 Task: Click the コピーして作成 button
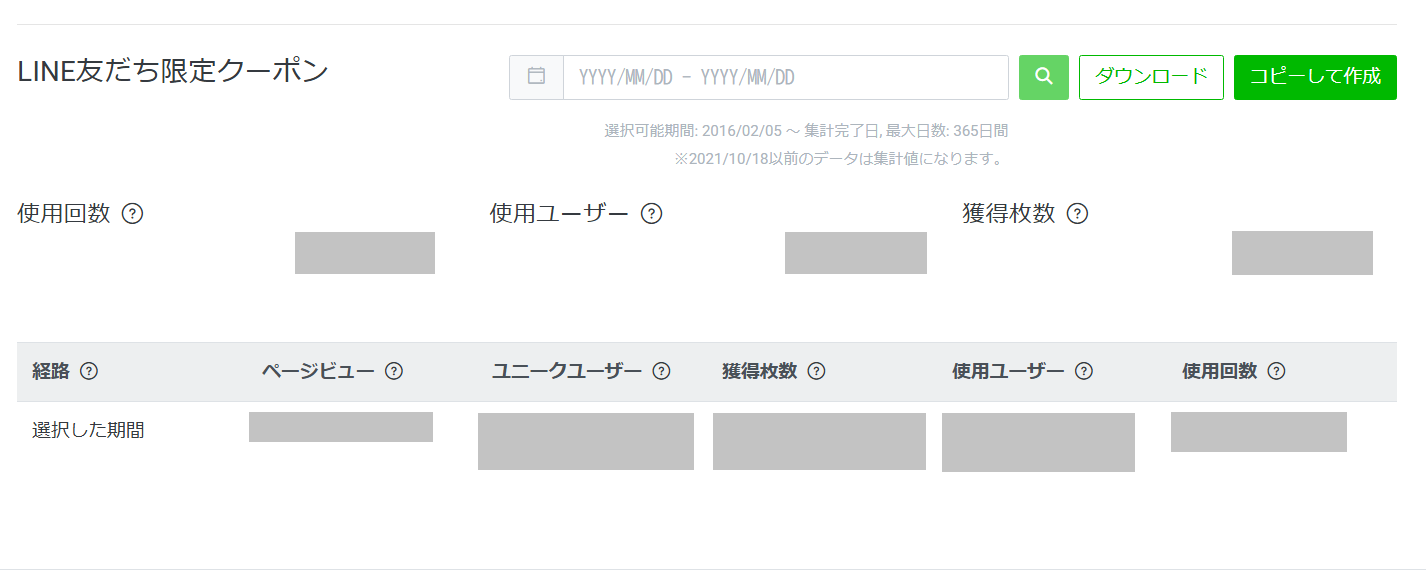coord(1315,77)
